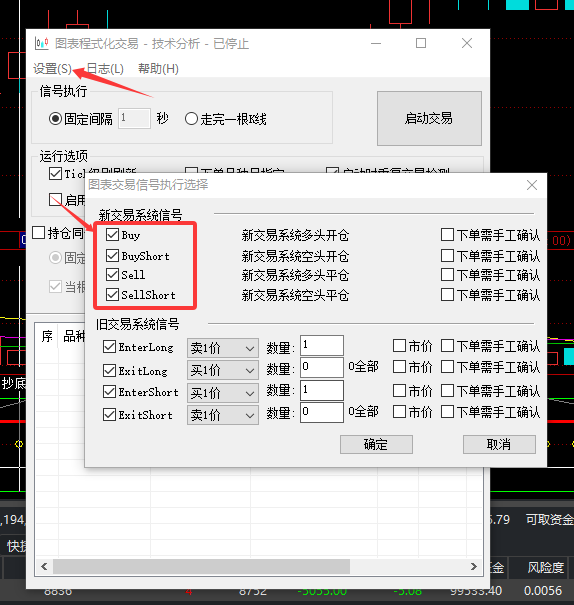Click the 可取资金 label in background window
574x605 pixels.
(550, 520)
